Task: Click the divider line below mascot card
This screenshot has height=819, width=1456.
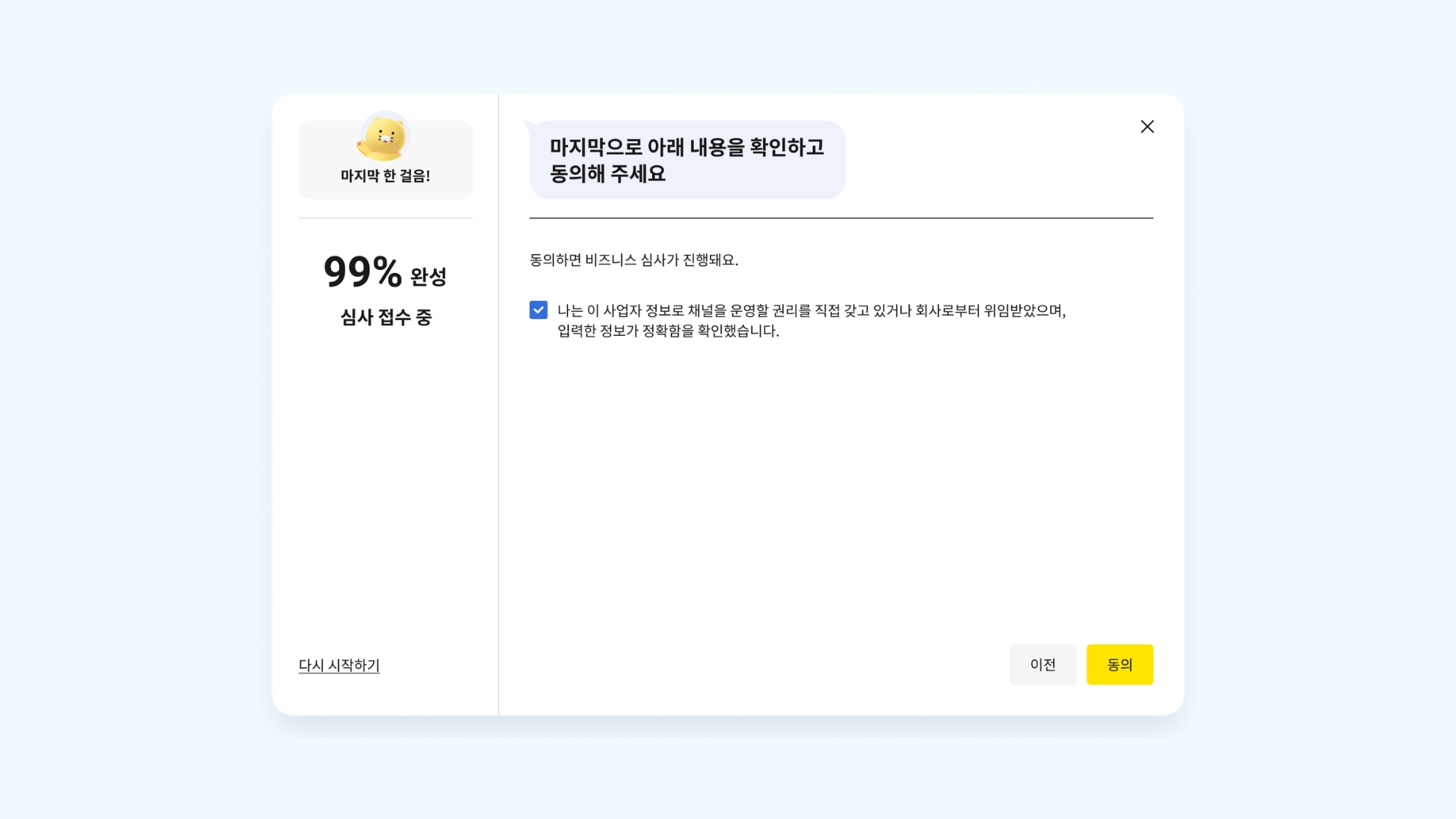Action: [x=385, y=218]
